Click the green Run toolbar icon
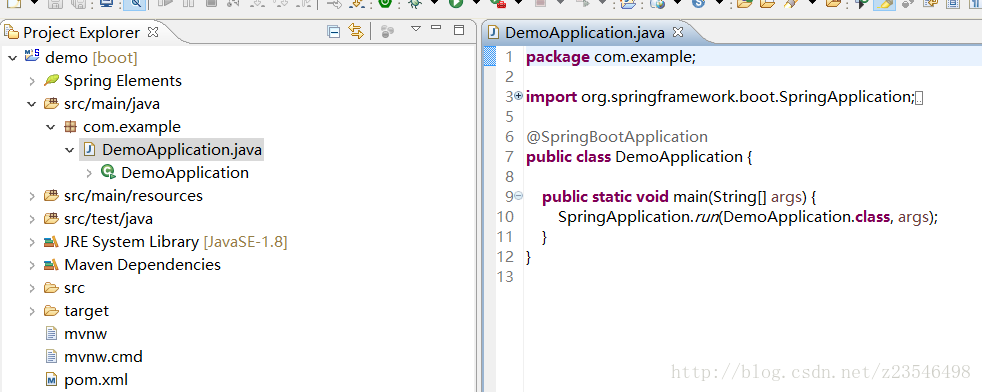 (456, 4)
